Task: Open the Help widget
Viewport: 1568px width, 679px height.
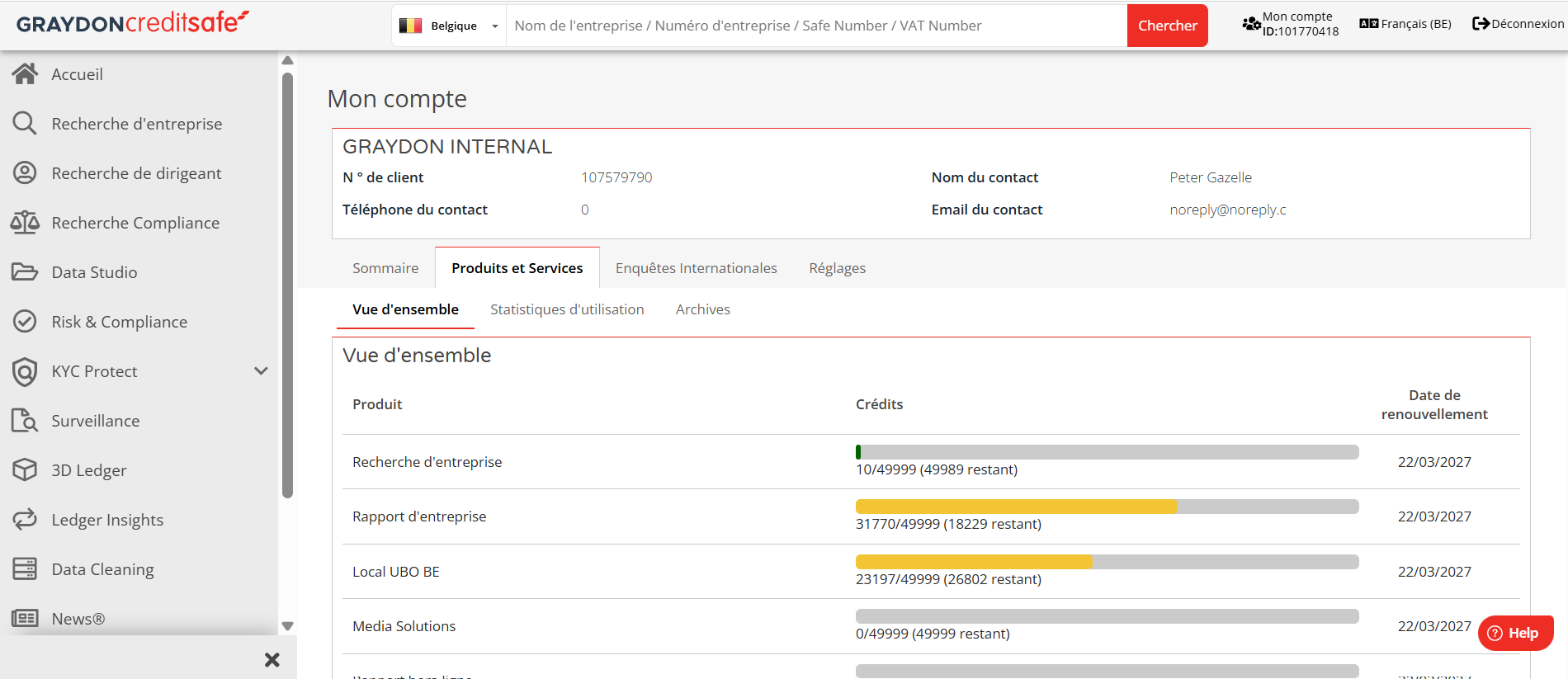Action: tap(1516, 633)
